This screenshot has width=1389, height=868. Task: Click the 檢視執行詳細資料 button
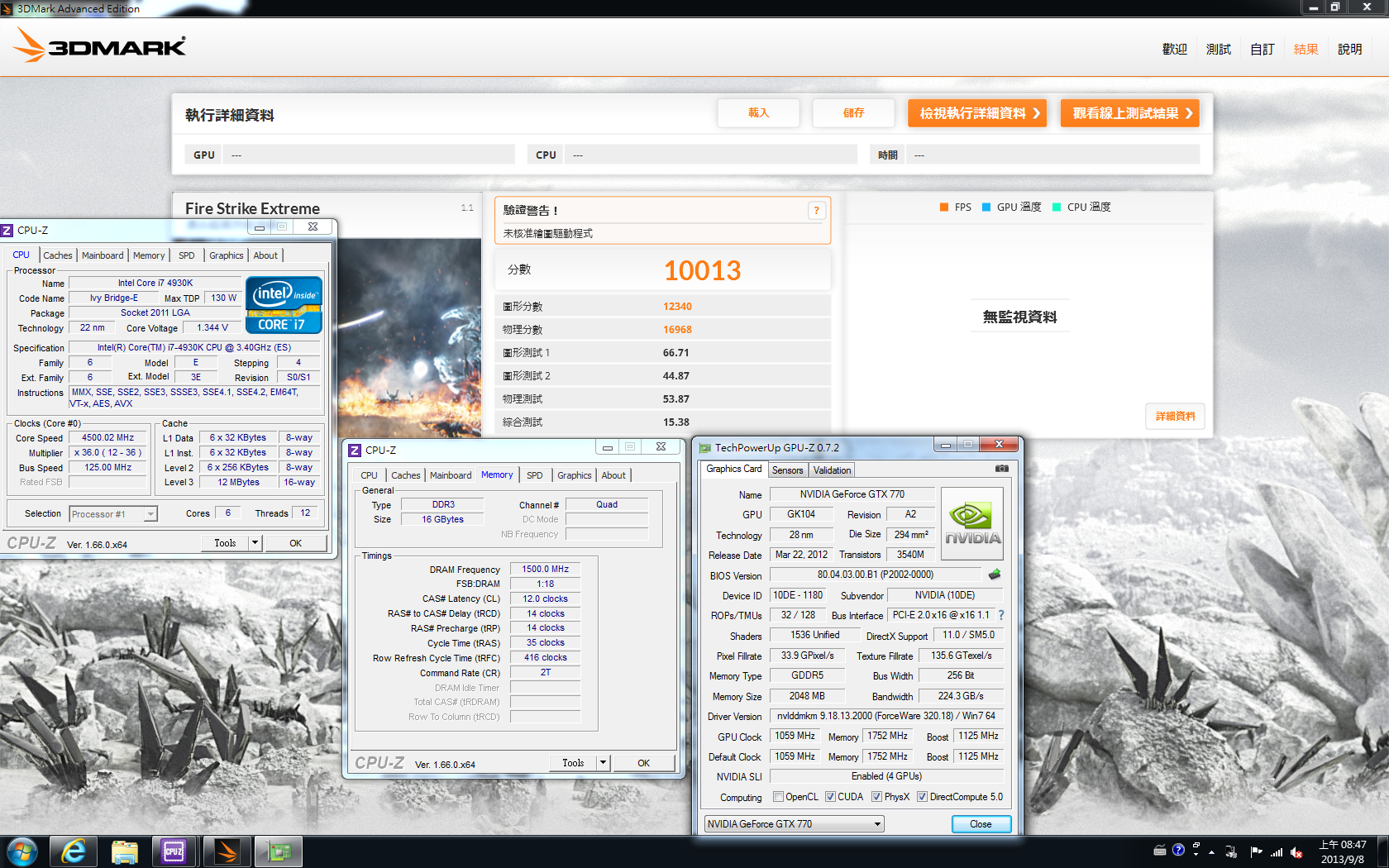point(977,113)
